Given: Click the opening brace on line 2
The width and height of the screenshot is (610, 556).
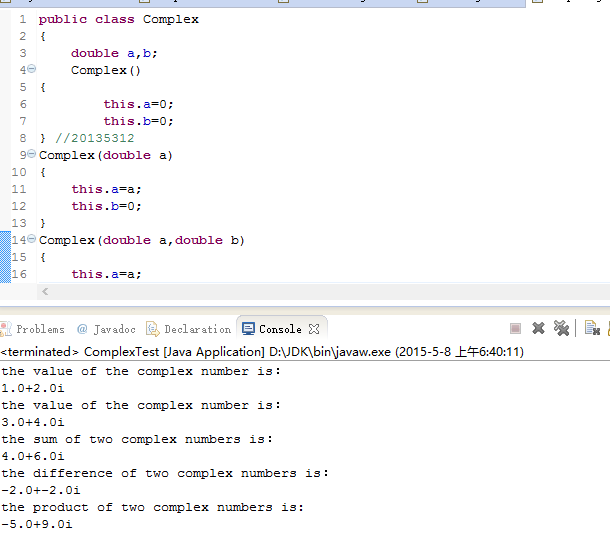Looking at the screenshot, I should (43, 37).
